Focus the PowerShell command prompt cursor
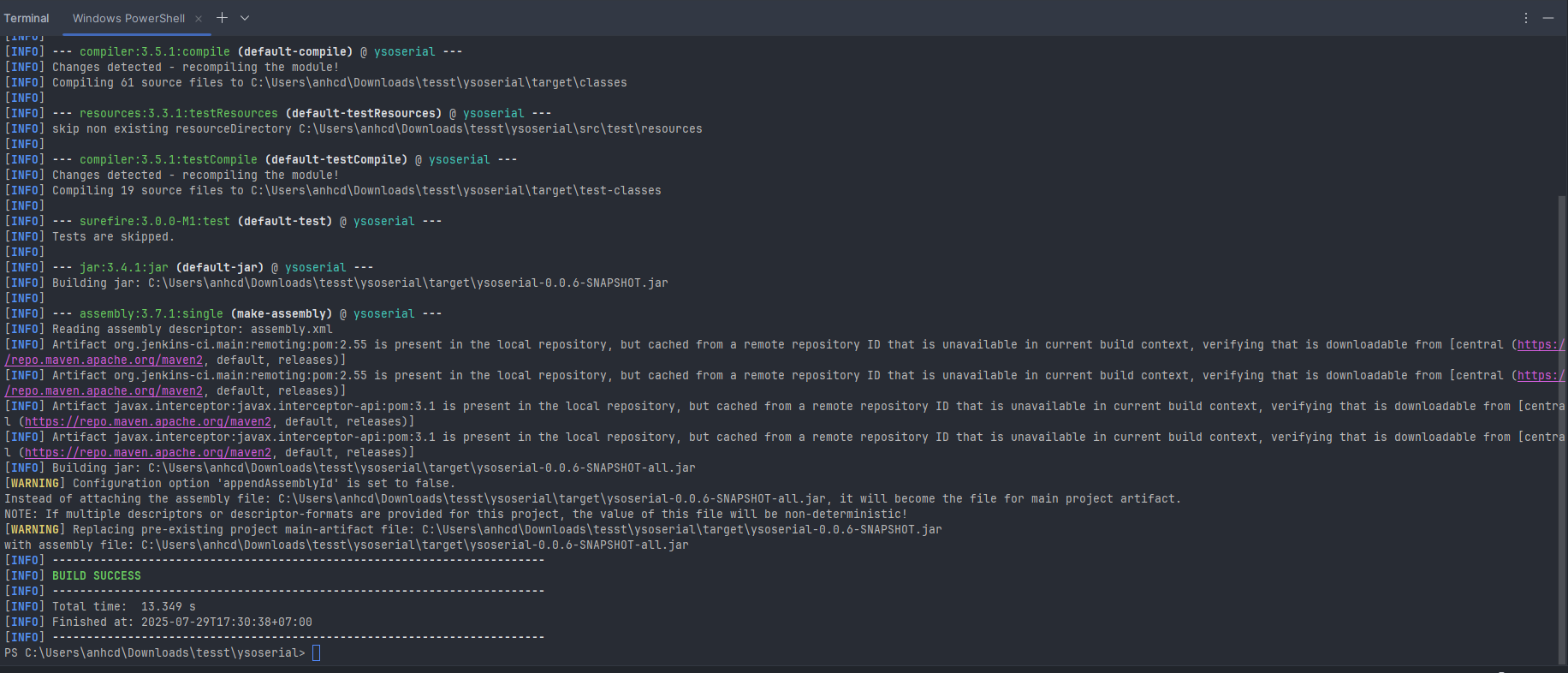This screenshot has height=673, width=1568. coord(316,653)
